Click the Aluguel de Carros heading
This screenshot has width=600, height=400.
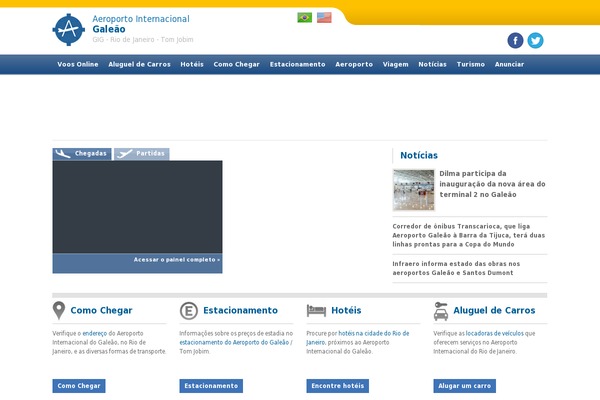tap(494, 310)
